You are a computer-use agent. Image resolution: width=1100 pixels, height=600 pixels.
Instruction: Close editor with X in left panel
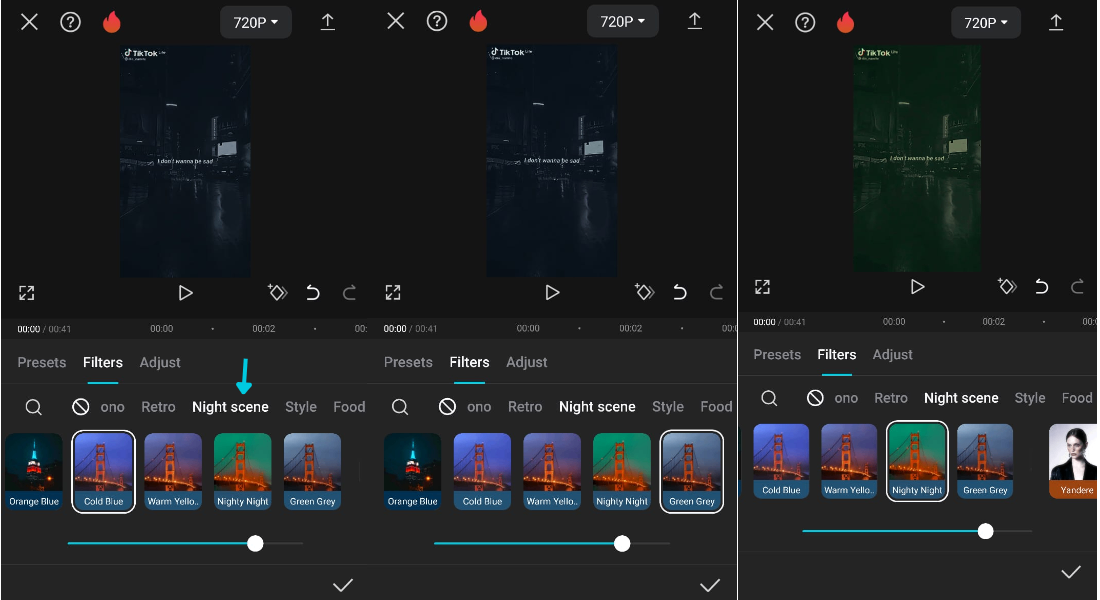pyautogui.click(x=29, y=22)
